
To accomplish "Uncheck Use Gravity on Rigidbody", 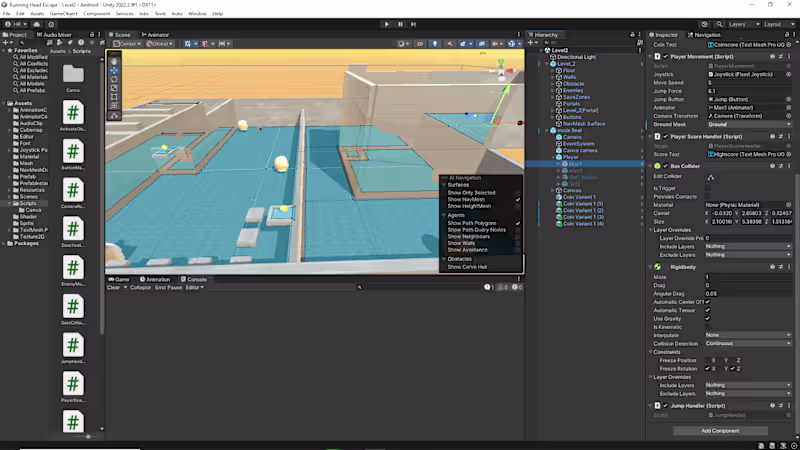I will (x=708, y=319).
